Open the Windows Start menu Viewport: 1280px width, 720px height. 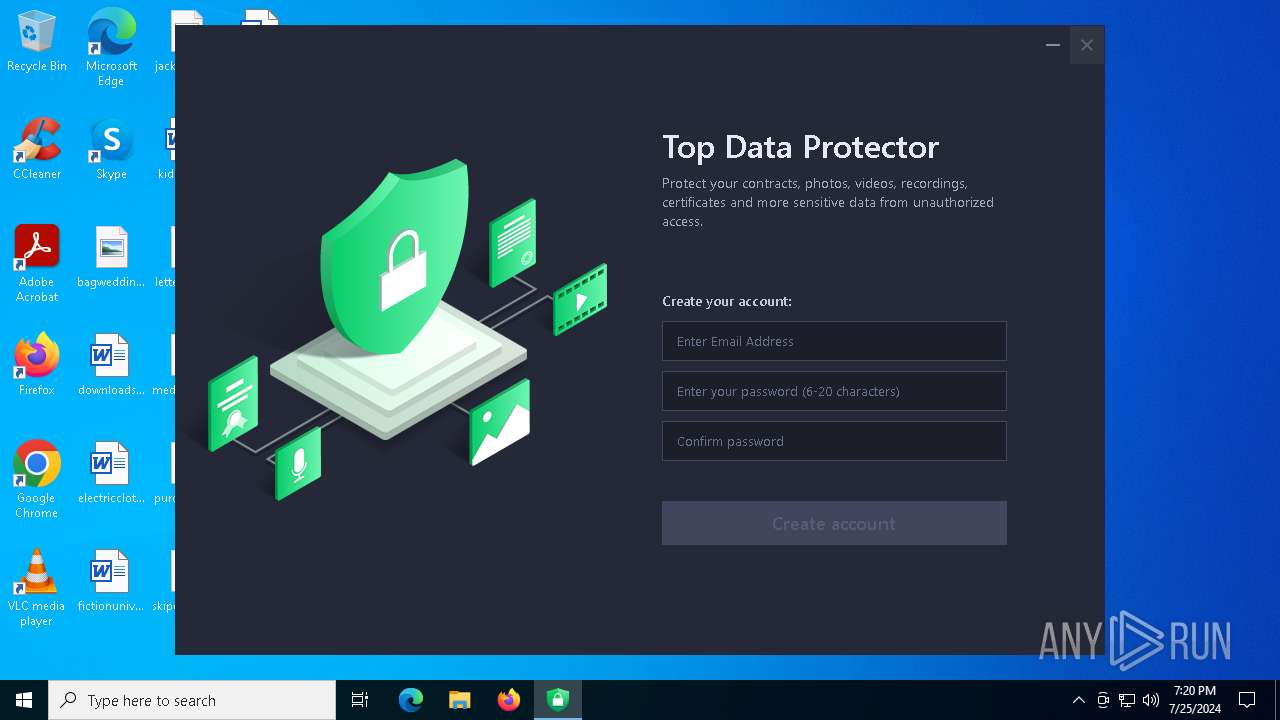tap(24, 700)
